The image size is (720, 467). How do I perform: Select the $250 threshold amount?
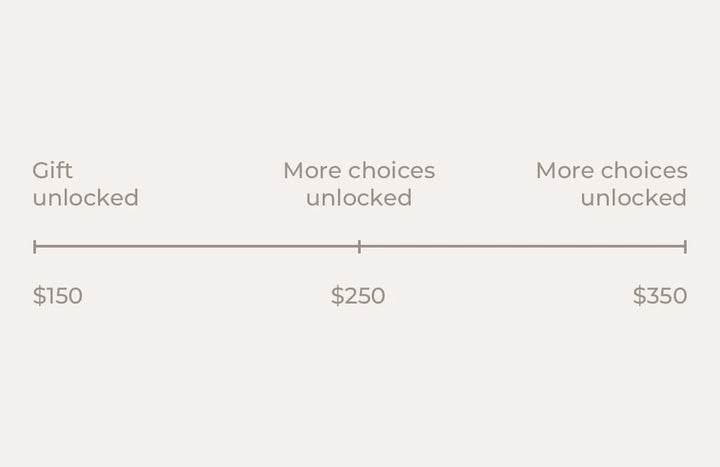pos(358,296)
